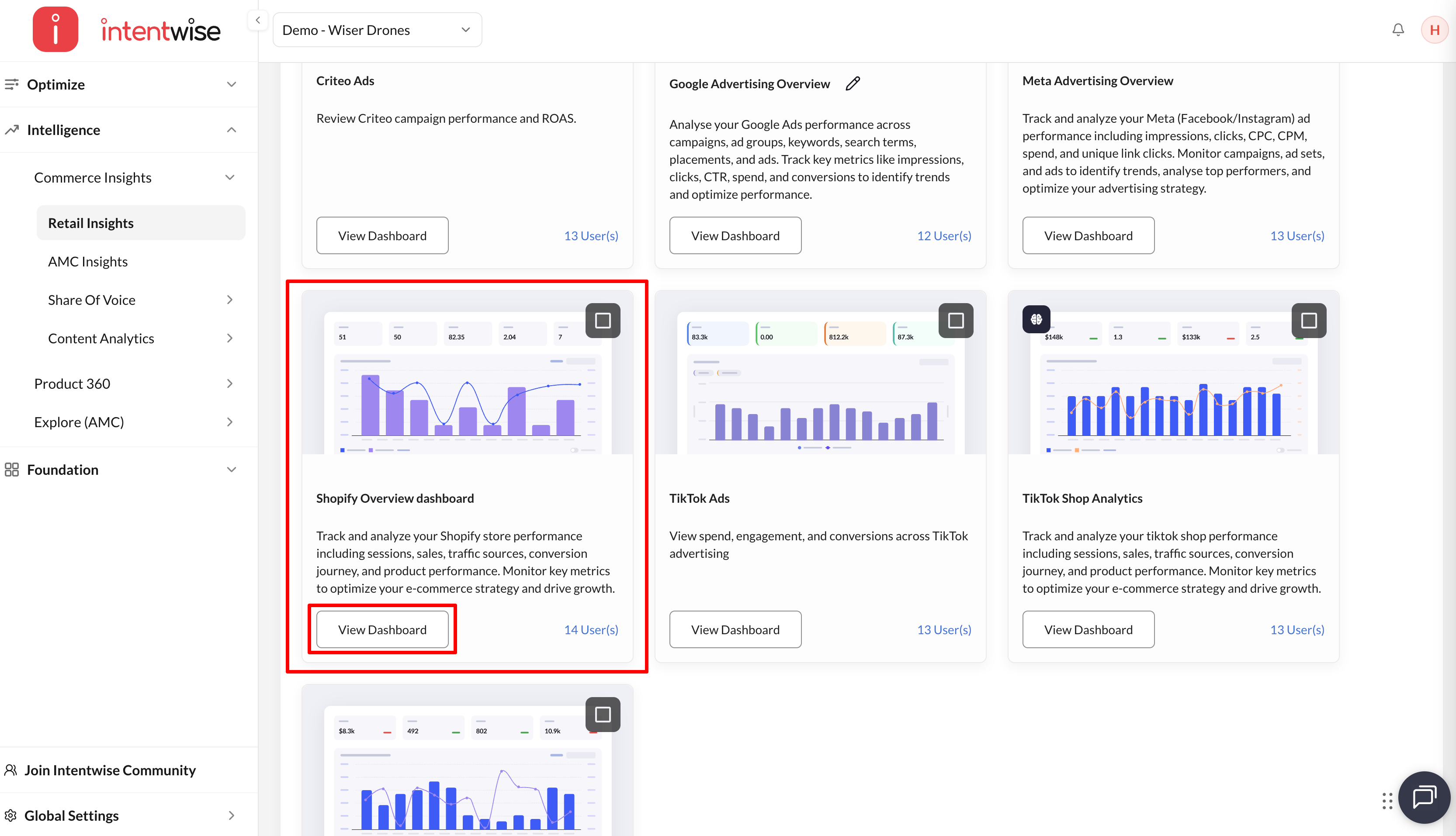1456x836 pixels.
Task: Click the community person icon
Action: [x=10, y=770]
